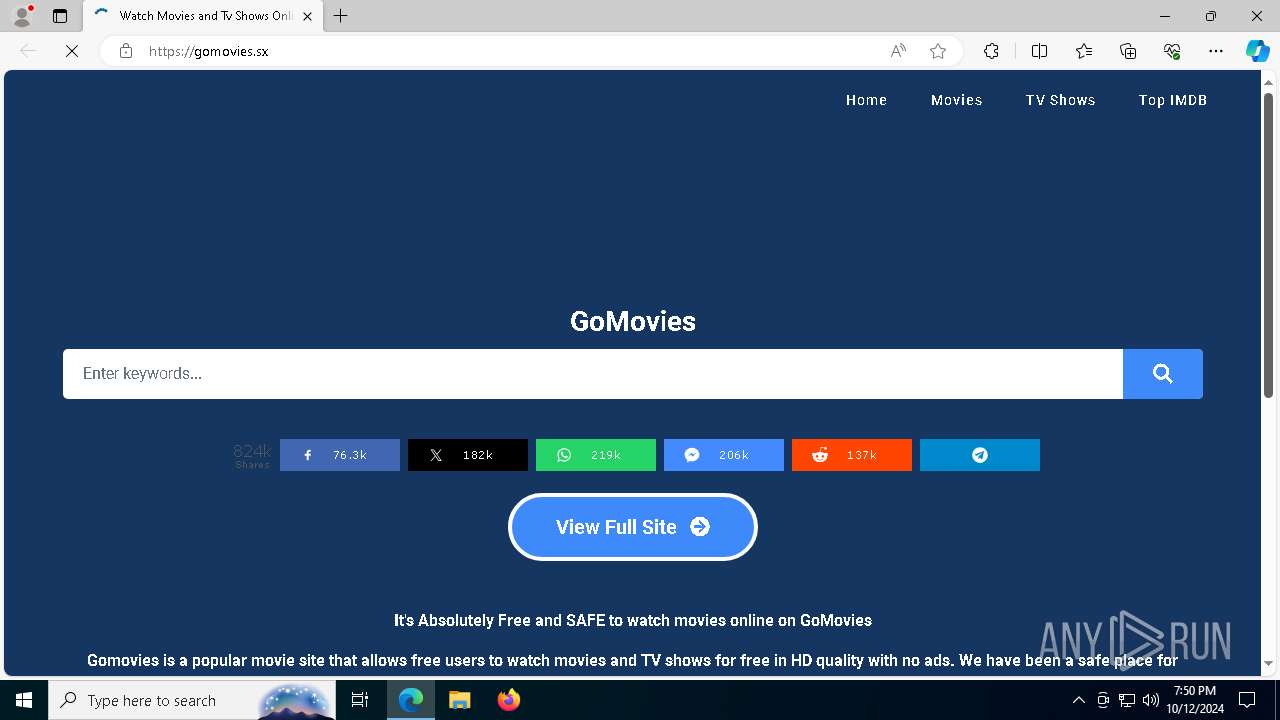This screenshot has height=720, width=1280.
Task: Open Browser essentials heart icon
Action: click(1172, 51)
